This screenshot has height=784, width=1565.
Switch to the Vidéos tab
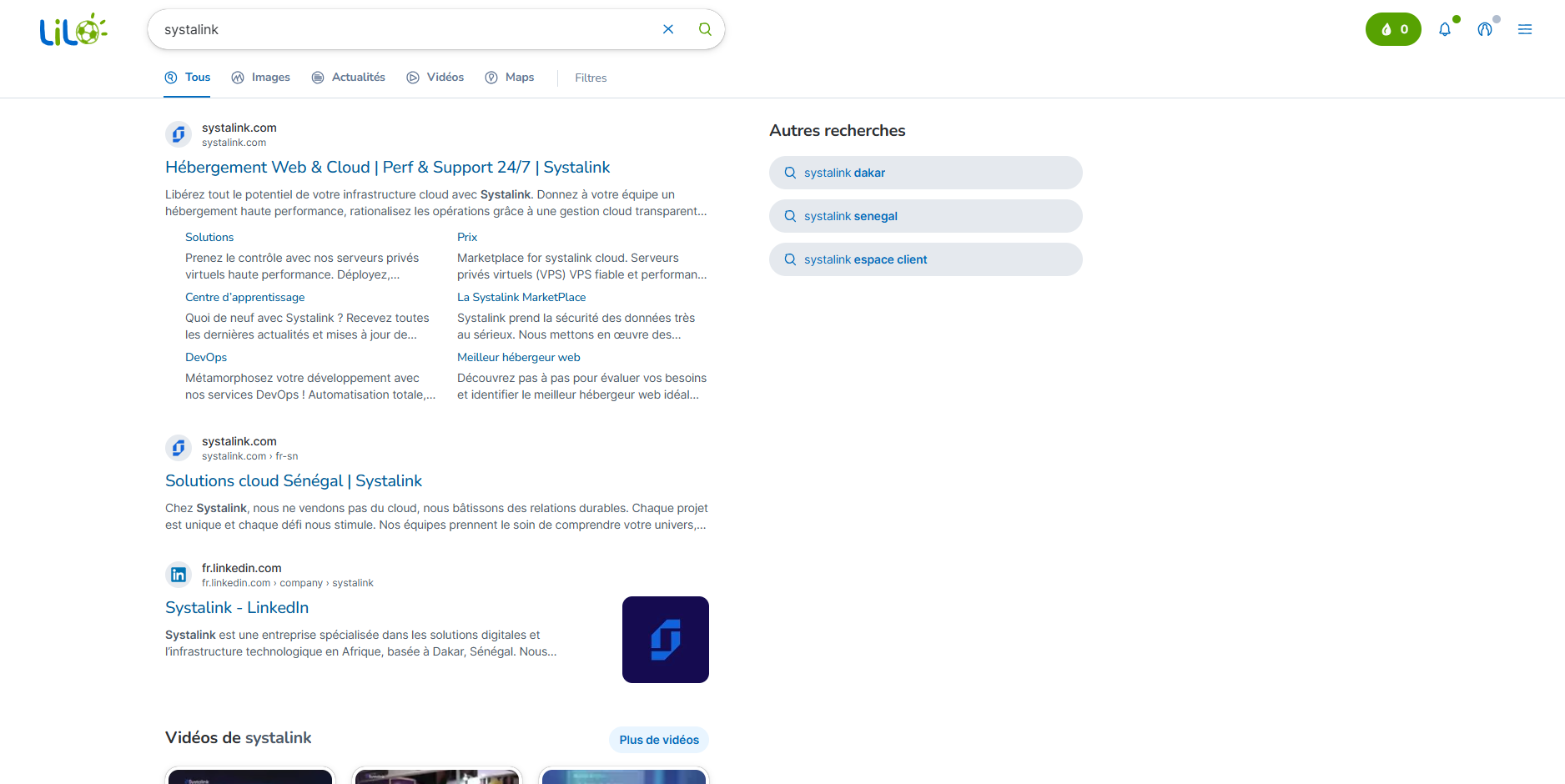coord(435,78)
